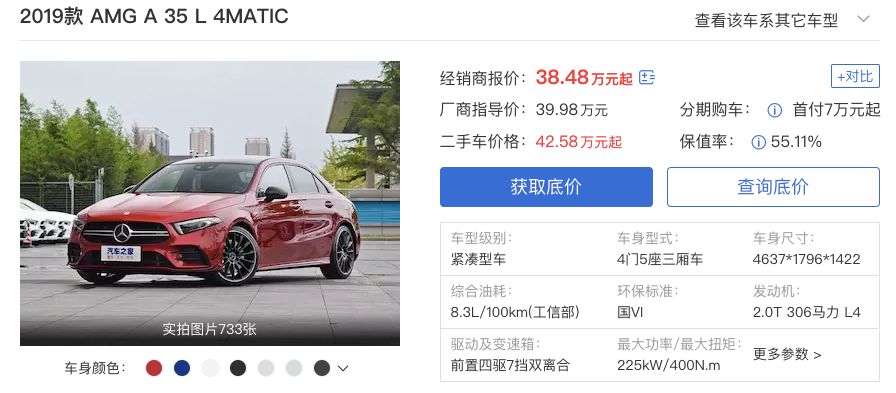Select the red body color swatch
Screen dimensions: 896x393
(154, 368)
